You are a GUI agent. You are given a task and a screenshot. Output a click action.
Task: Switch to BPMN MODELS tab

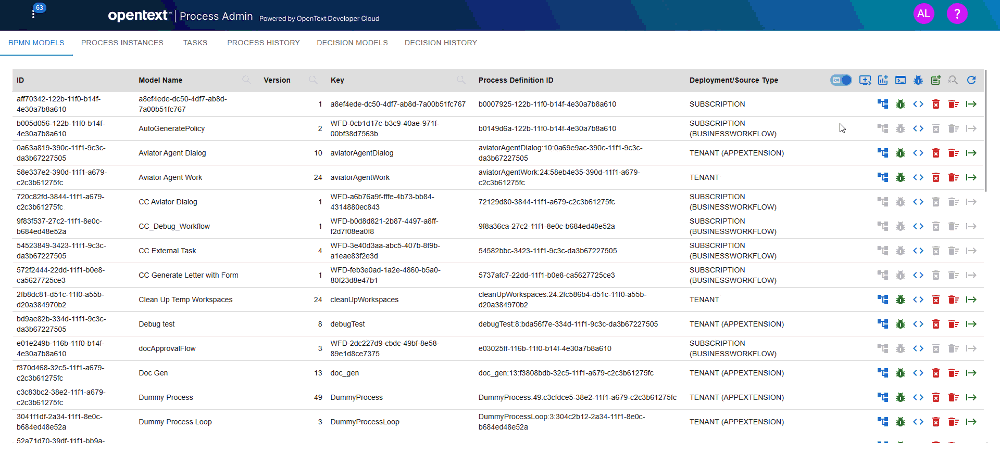[36, 43]
